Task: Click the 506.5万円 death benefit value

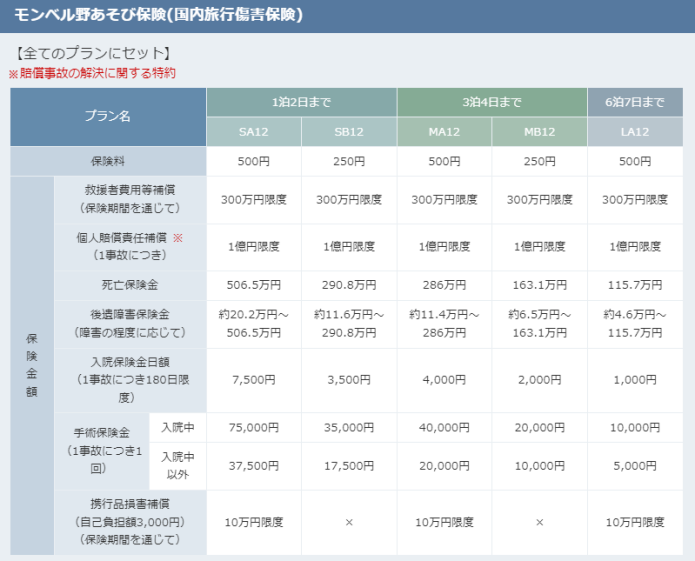Action: coord(254,285)
